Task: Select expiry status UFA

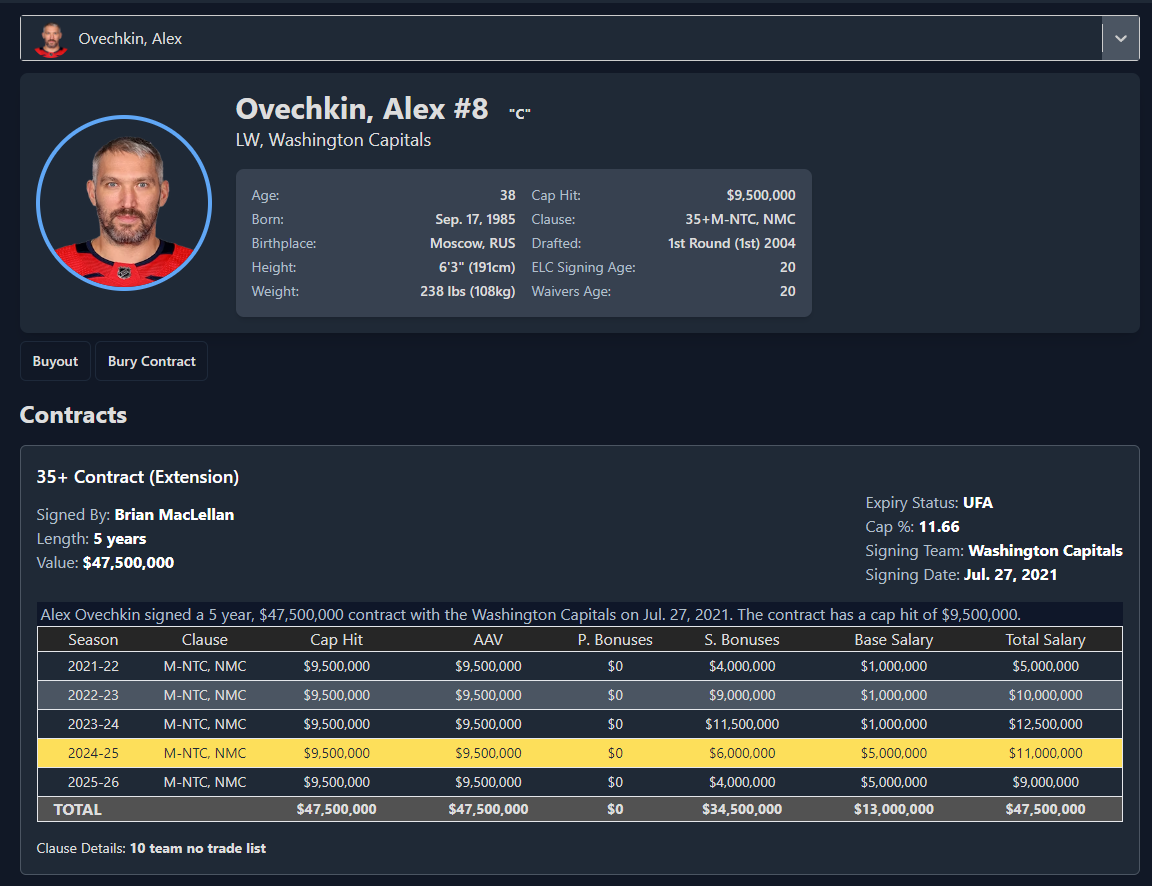Action: (978, 503)
